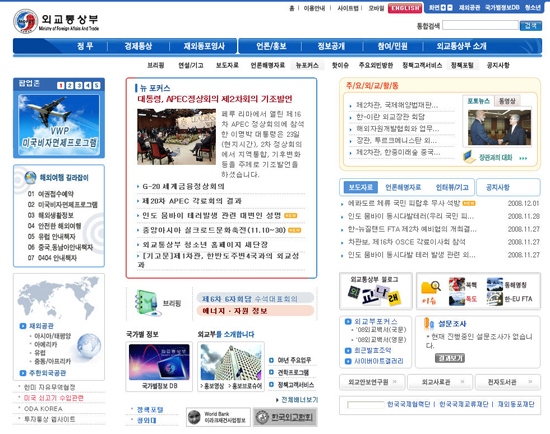
Task: Open 04 안전한 해외여행 link
Action: pos(54,226)
